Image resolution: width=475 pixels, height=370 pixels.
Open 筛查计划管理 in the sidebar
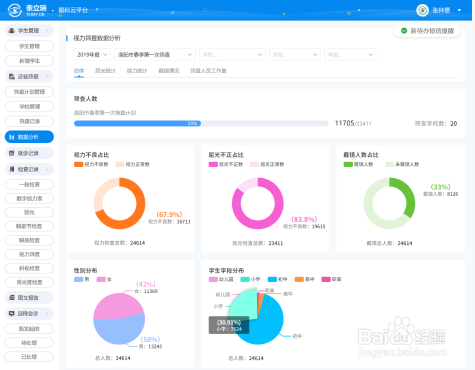click(x=29, y=92)
